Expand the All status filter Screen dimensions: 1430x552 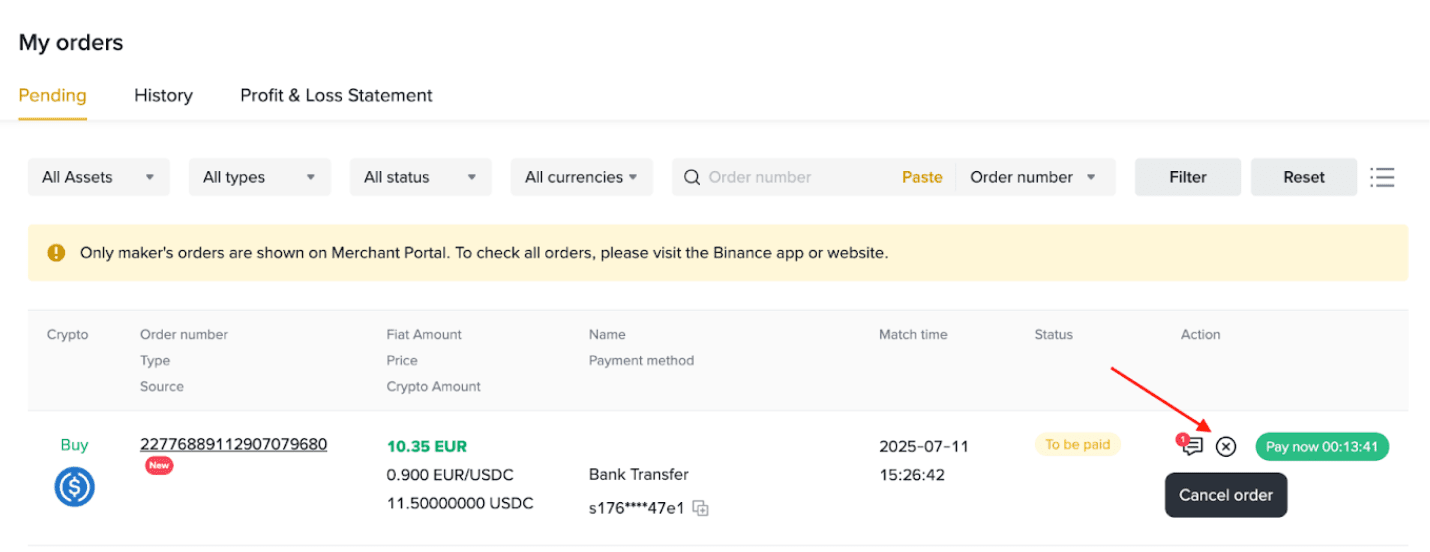(420, 177)
